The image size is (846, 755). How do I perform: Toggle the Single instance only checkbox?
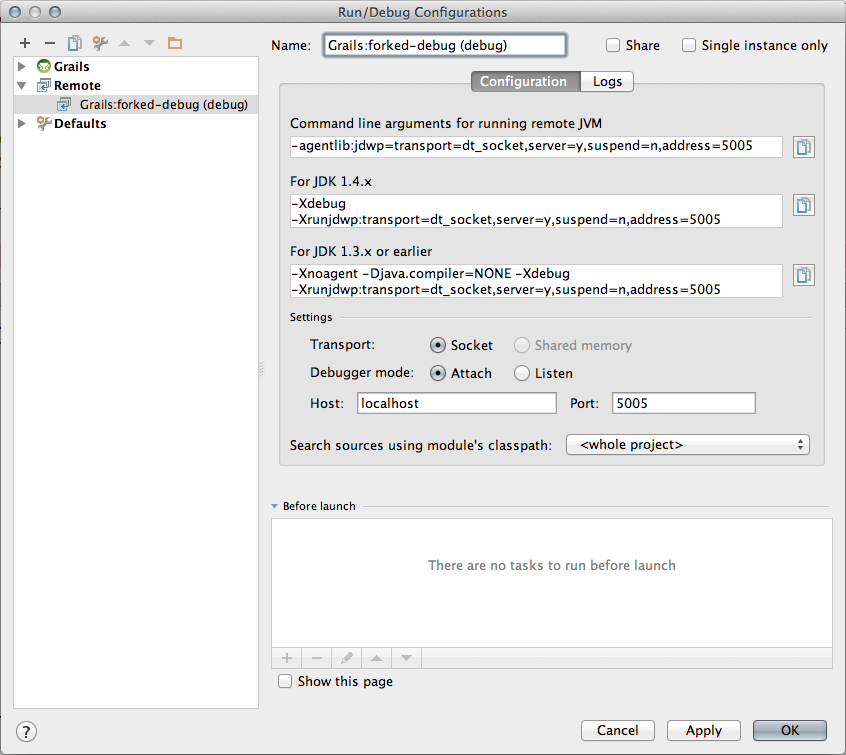point(689,45)
